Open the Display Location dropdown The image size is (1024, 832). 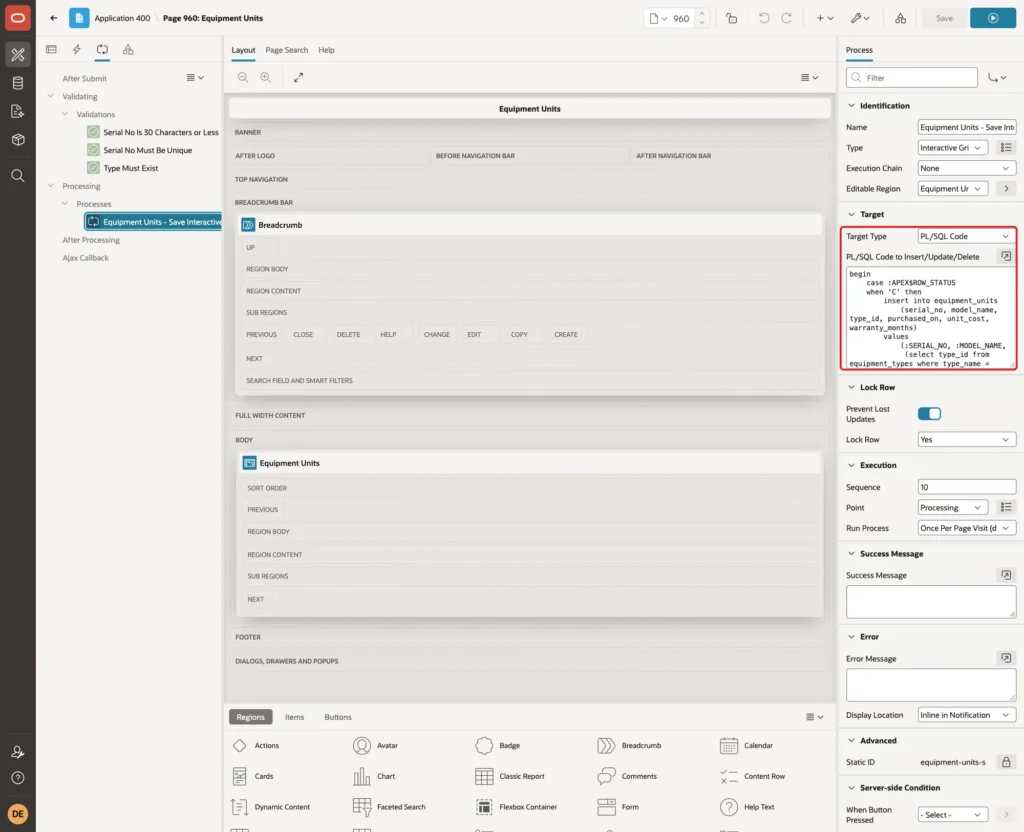[966, 714]
